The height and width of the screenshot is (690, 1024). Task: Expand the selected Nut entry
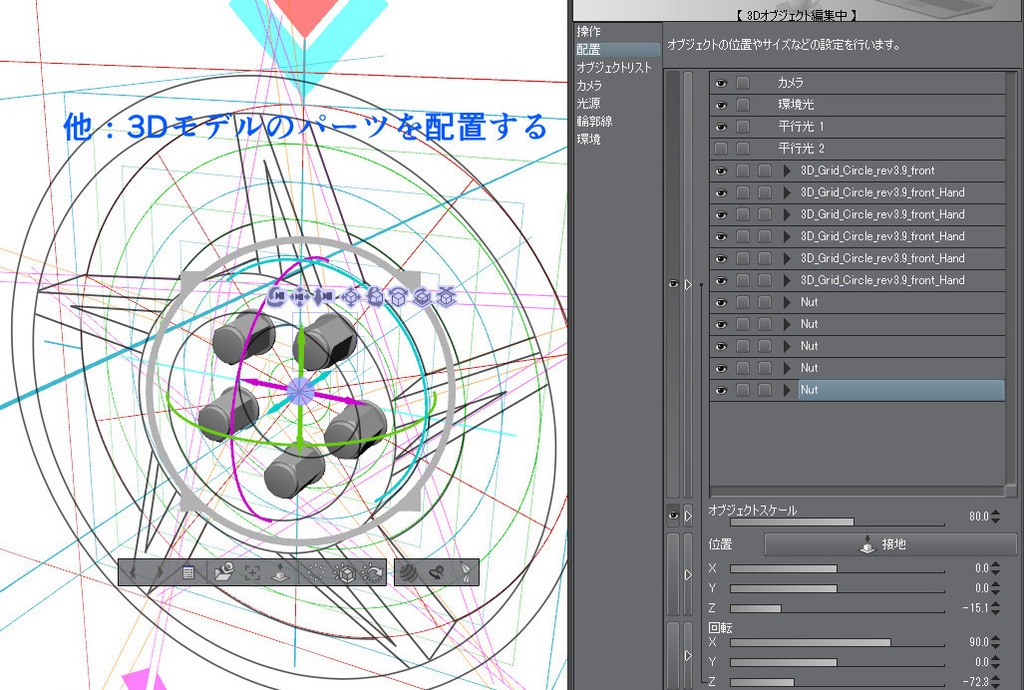787,390
